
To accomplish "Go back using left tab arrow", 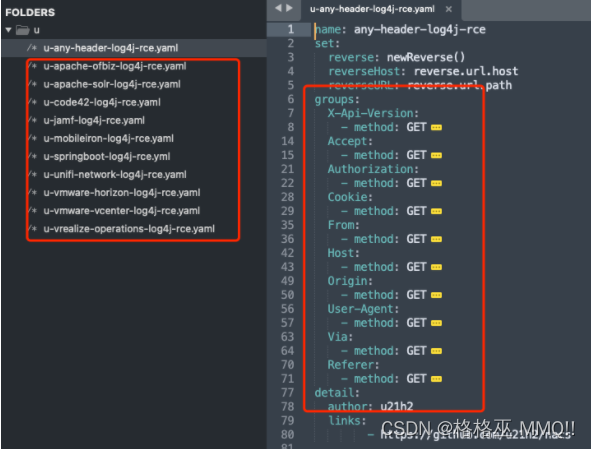I will (x=278, y=8).
